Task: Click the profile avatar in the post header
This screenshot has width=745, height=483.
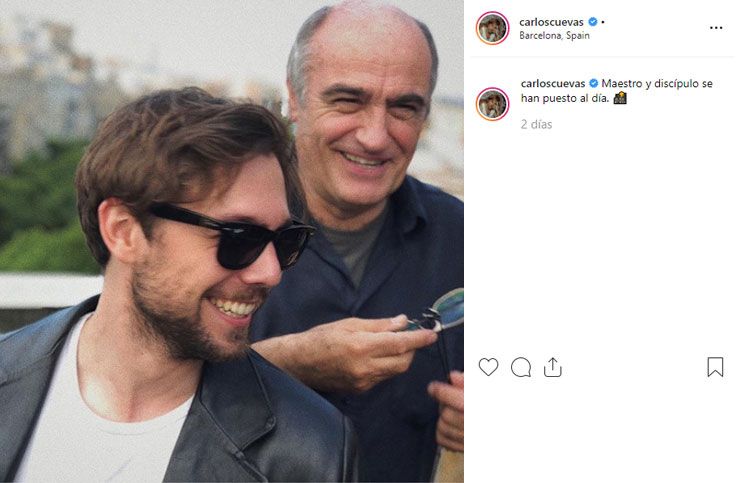Action: point(492,27)
